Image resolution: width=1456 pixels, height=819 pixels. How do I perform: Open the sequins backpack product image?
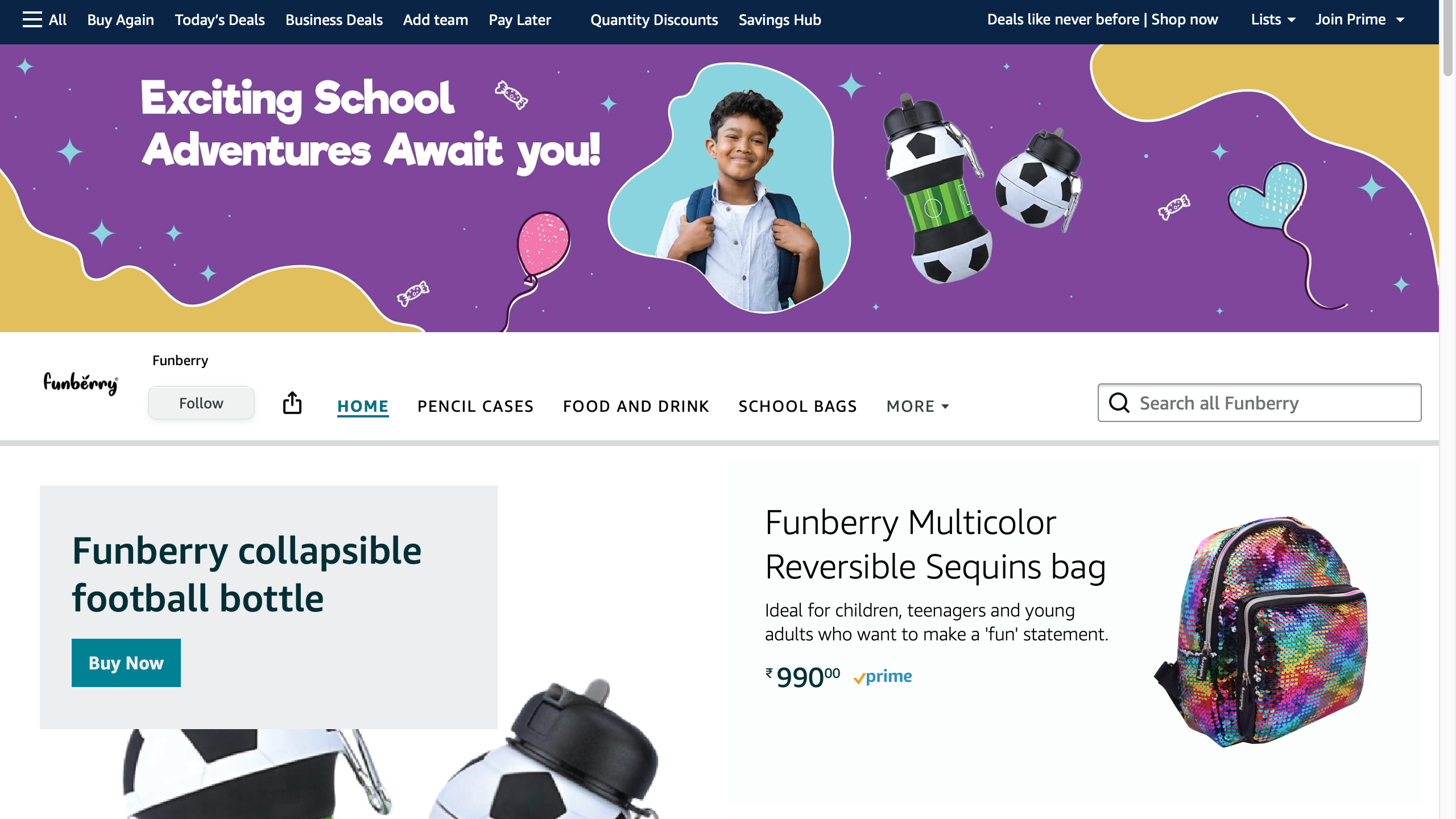[1261, 631]
